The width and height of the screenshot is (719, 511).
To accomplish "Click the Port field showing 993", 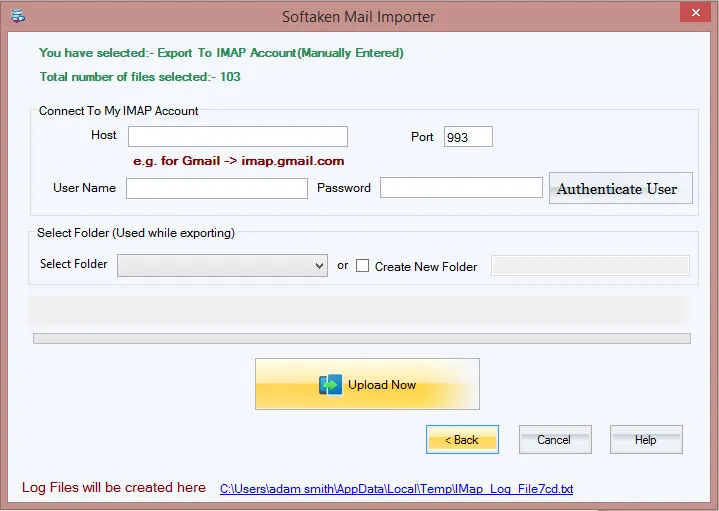I will point(468,137).
